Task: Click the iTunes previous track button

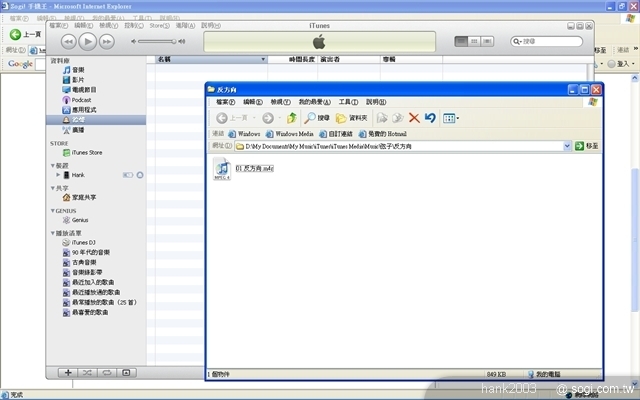Action: (68, 41)
